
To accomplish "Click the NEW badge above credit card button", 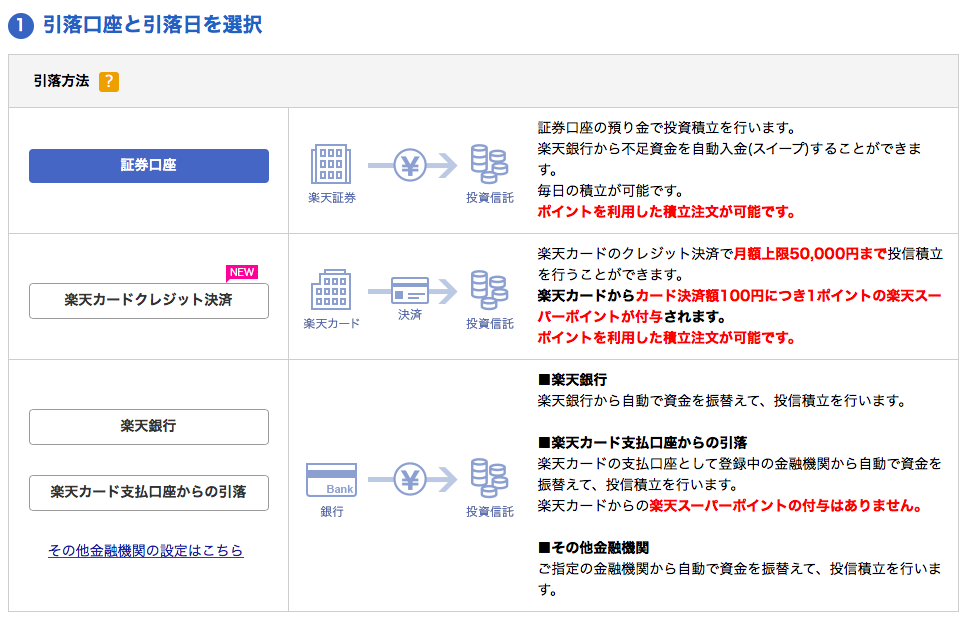I will click(x=242, y=272).
